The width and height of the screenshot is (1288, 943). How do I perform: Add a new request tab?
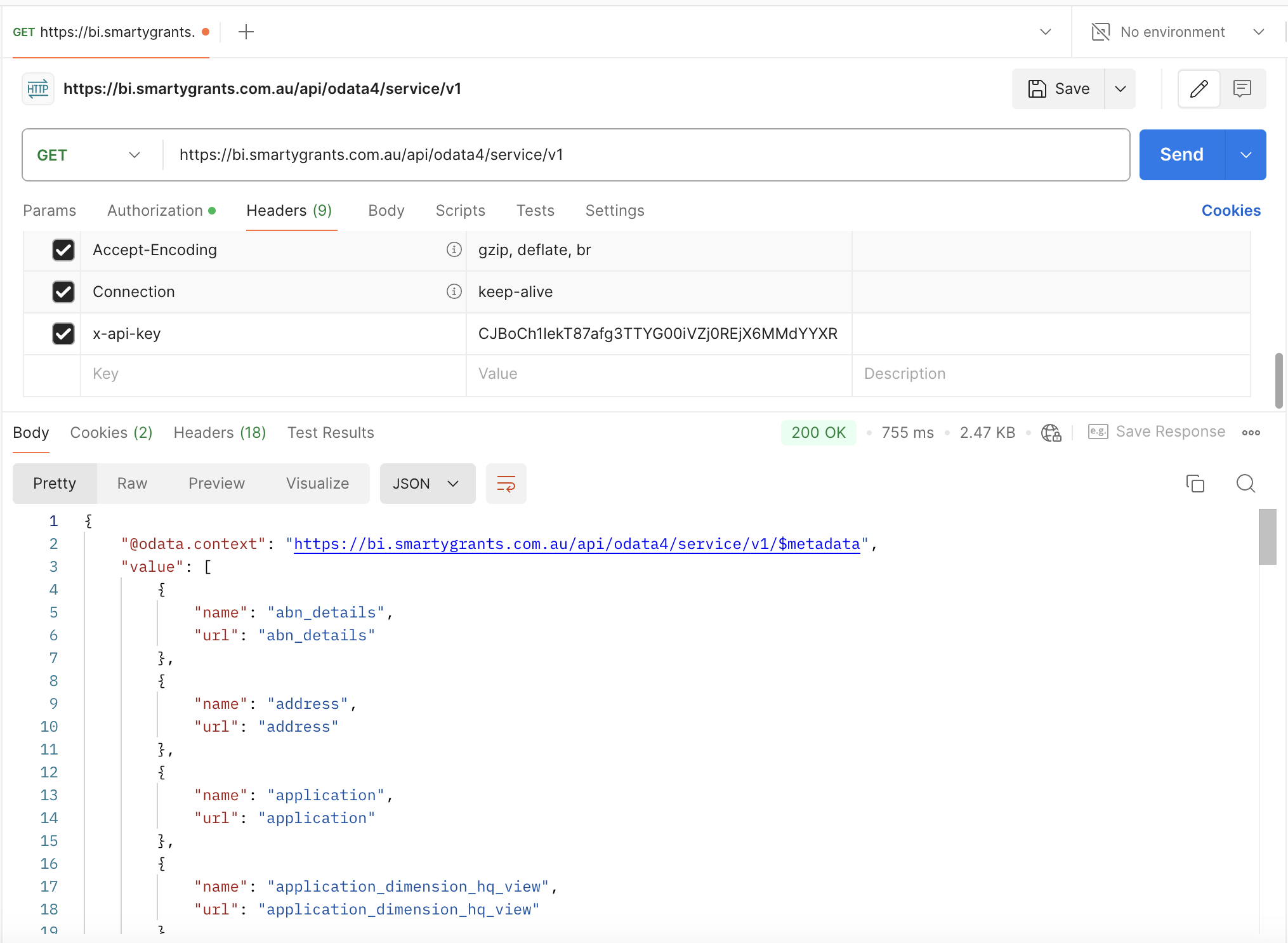tap(246, 32)
